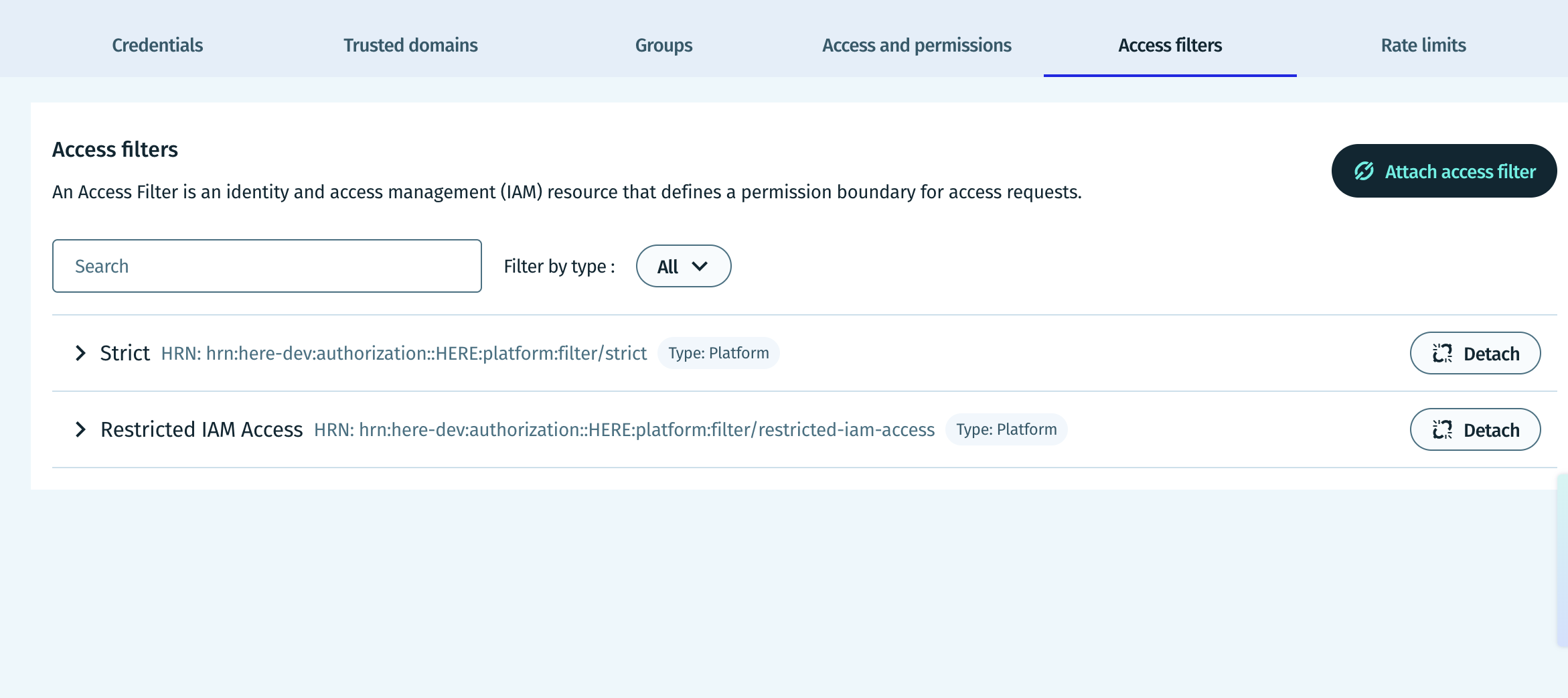The width and height of the screenshot is (1568, 698).
Task: Detach the Strict access filter
Action: tap(1475, 353)
